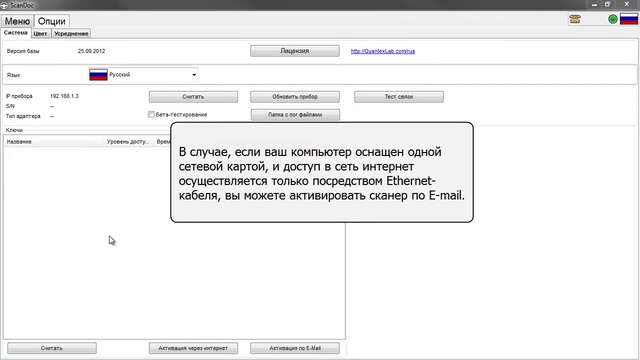This screenshot has width=640, height=360.
Task: Click the database version date 25.09.2012
Action: (x=91, y=51)
